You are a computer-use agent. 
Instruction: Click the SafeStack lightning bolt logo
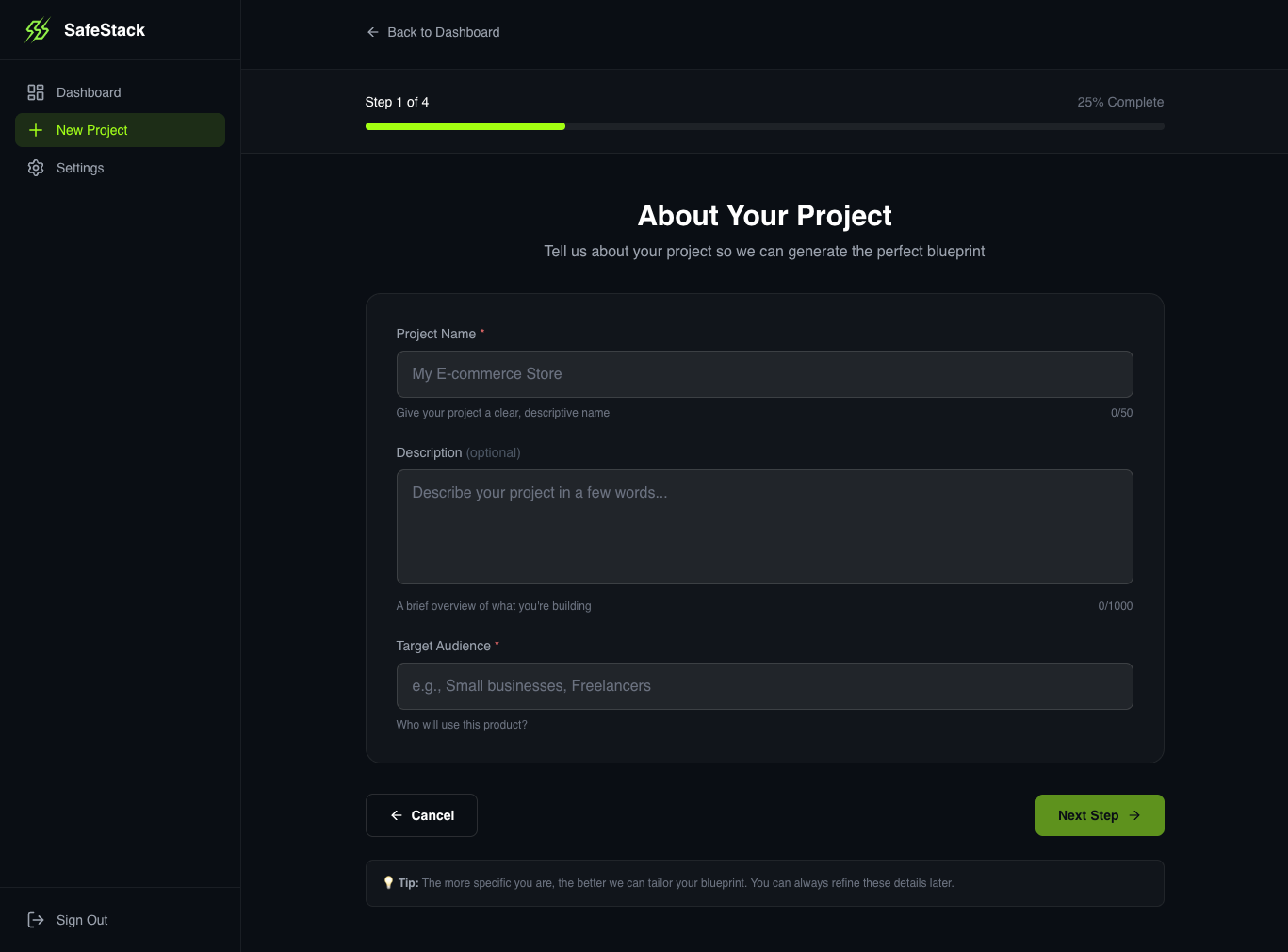point(37,29)
